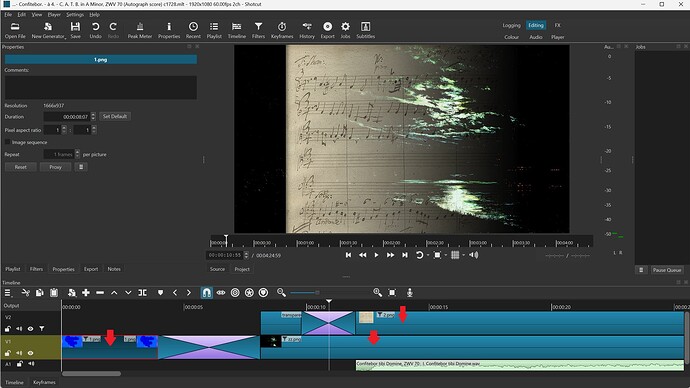The image size is (690, 388).
Task: Click record audio microphone icon
Action: click(410, 293)
